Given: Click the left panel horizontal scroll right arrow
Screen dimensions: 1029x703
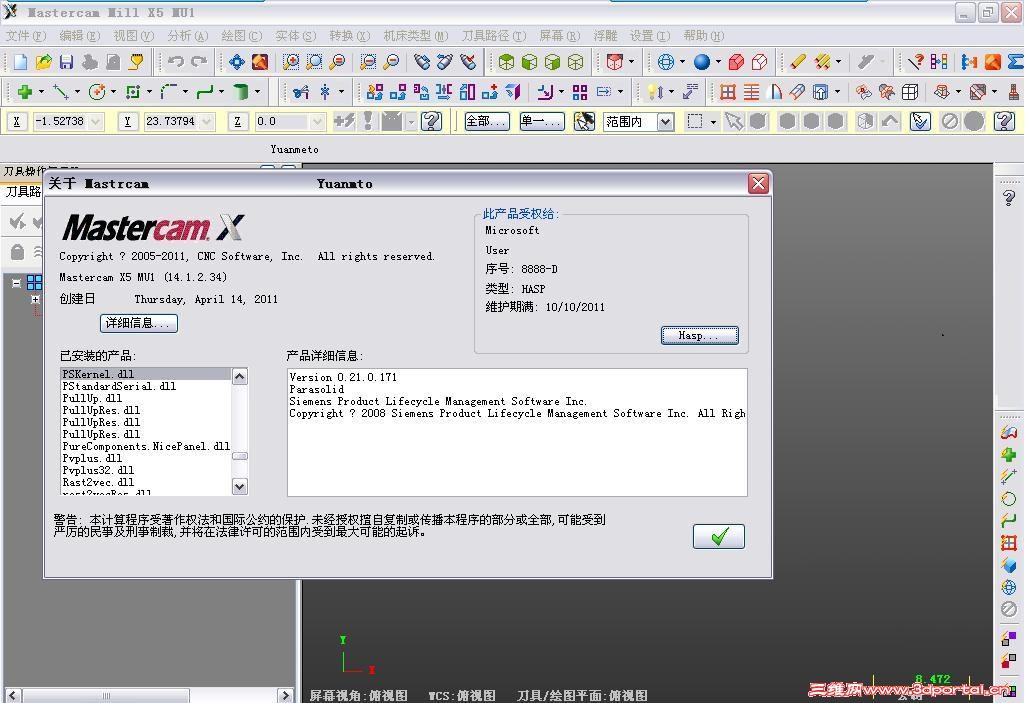Looking at the screenshot, I should (x=285, y=695).
